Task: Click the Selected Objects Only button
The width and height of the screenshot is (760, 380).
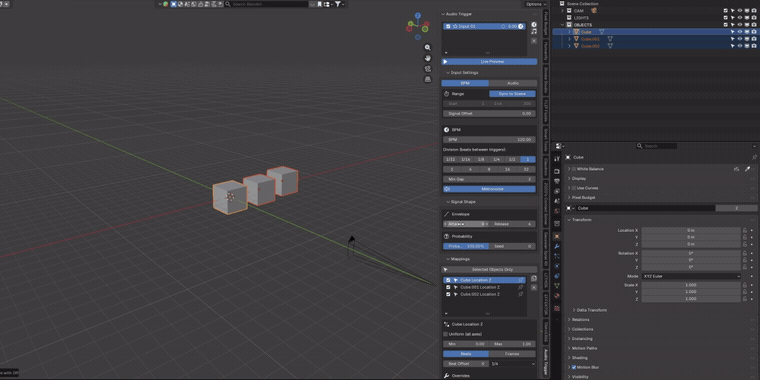Action: tap(489, 269)
